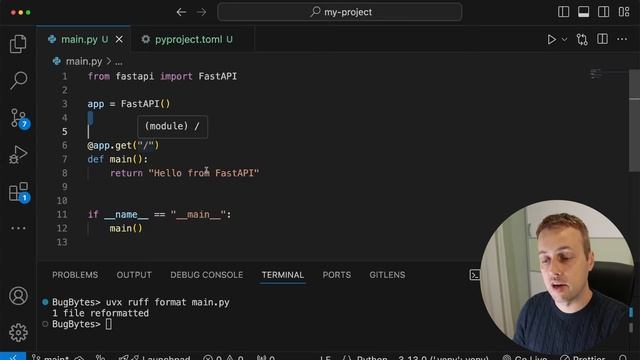Expand the run button dropdown arrow
This screenshot has height=360, width=640.
[564, 40]
